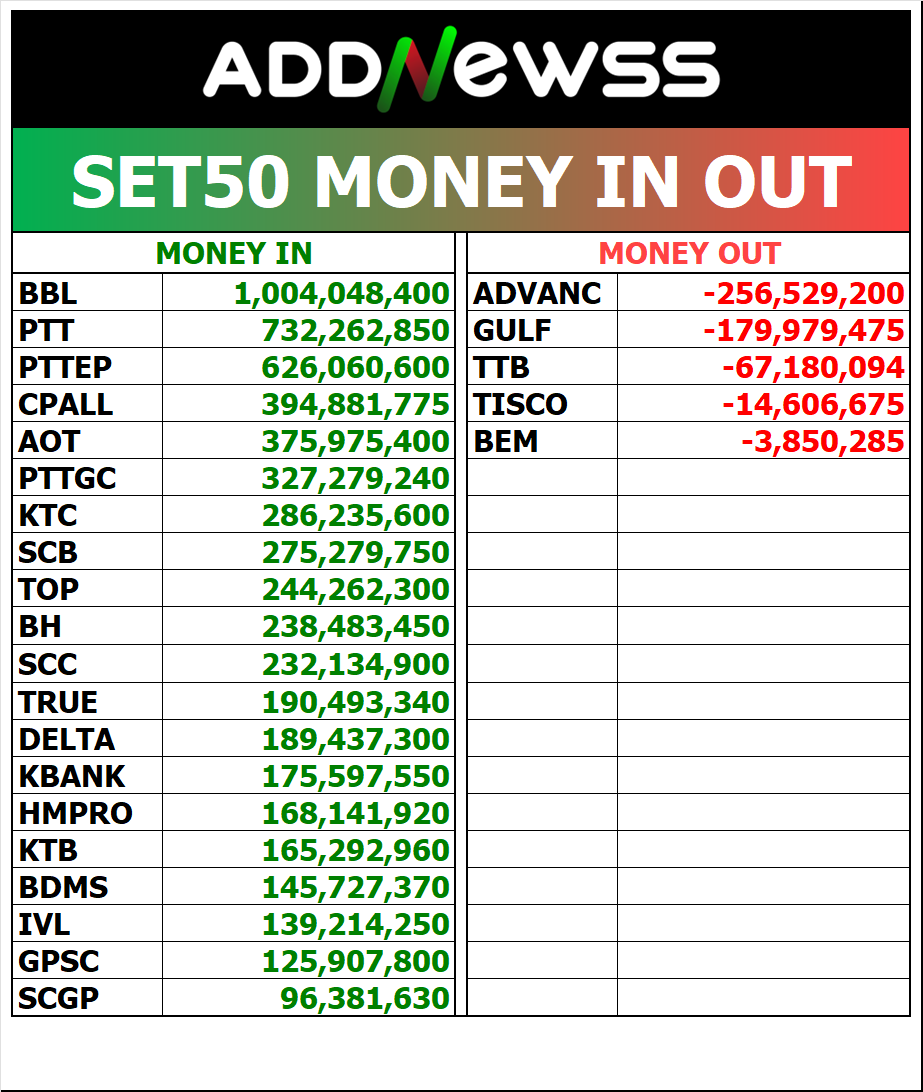This screenshot has height=1092, width=923.
Task: Select the TTB stock cell
Action: (x=543, y=366)
